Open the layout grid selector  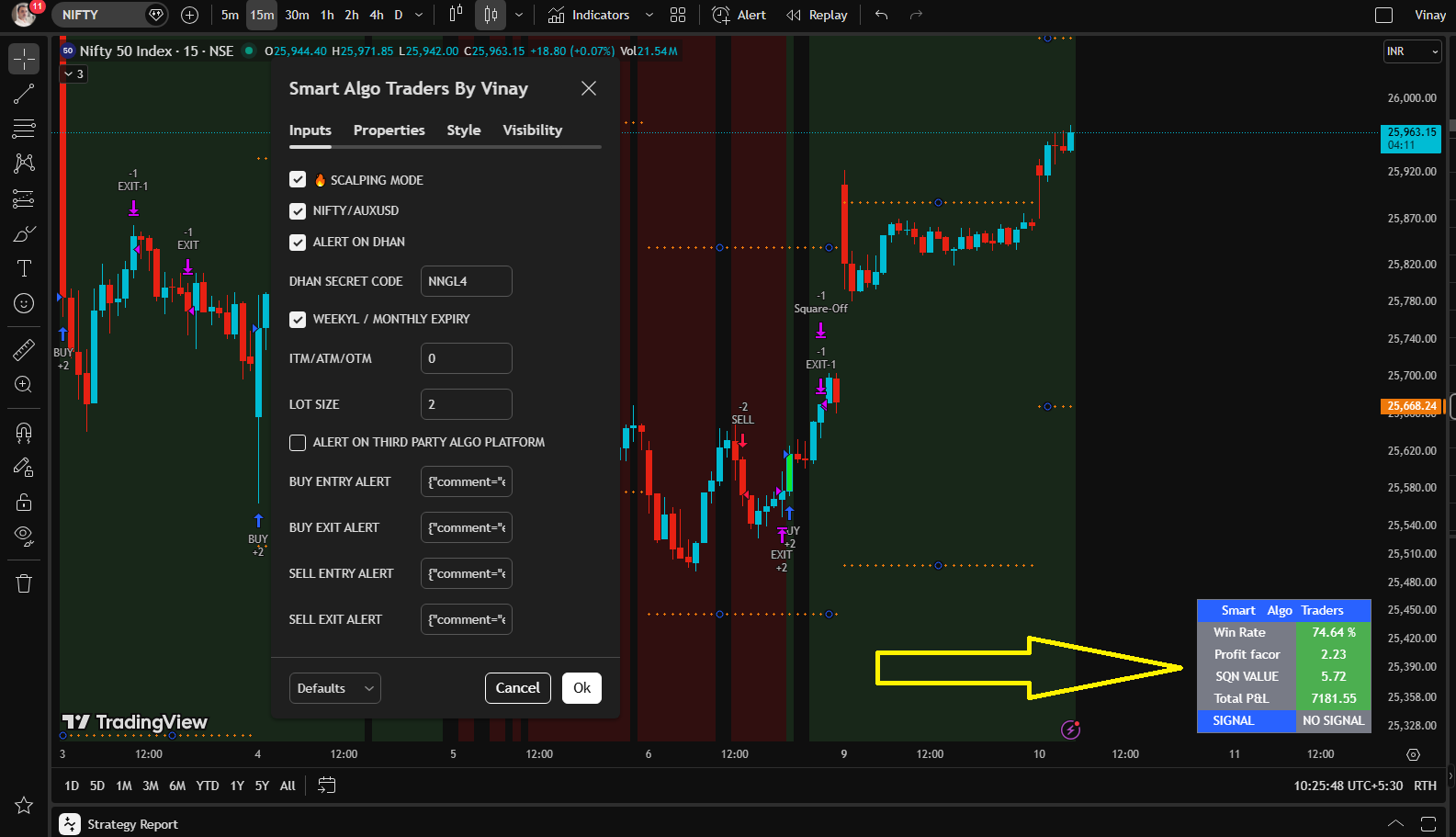pos(678,15)
